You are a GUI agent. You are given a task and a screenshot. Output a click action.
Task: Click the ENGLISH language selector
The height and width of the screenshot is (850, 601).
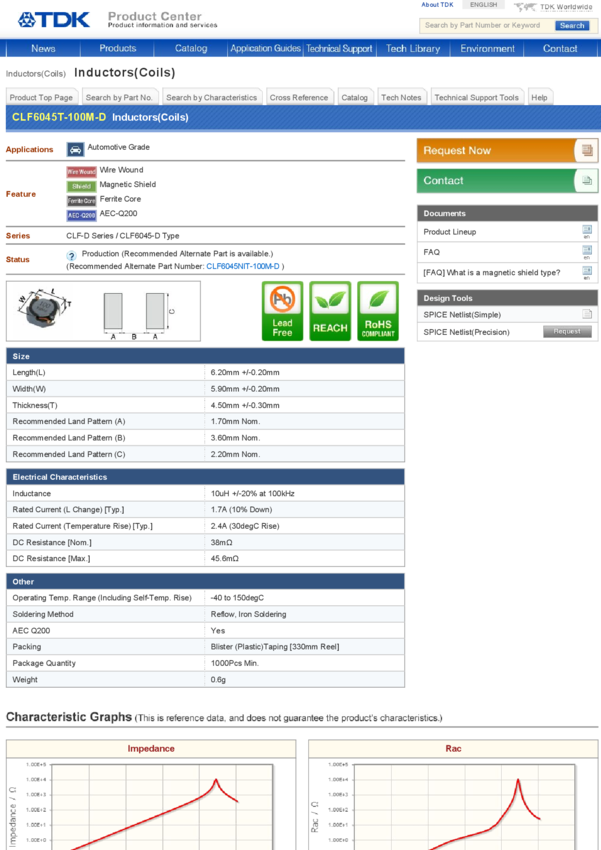pyautogui.click(x=483, y=5)
